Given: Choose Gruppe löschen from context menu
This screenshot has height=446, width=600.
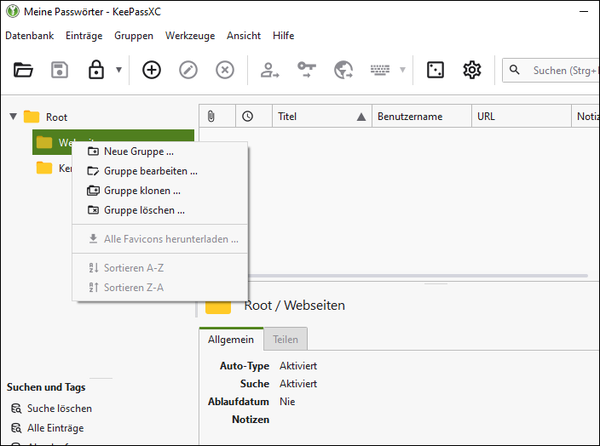Looking at the screenshot, I should pos(160,210).
